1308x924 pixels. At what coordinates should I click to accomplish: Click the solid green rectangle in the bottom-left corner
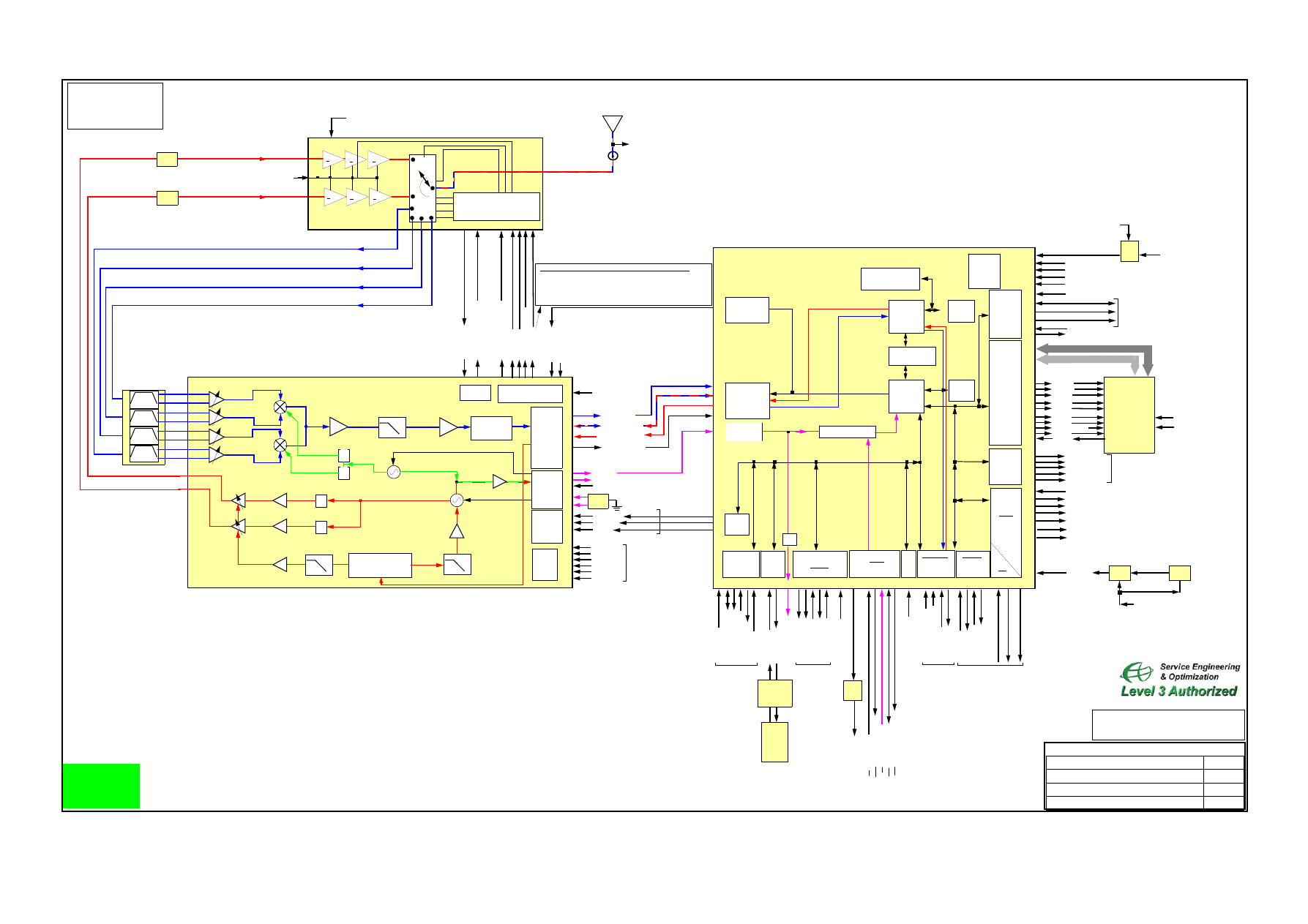click(x=101, y=786)
